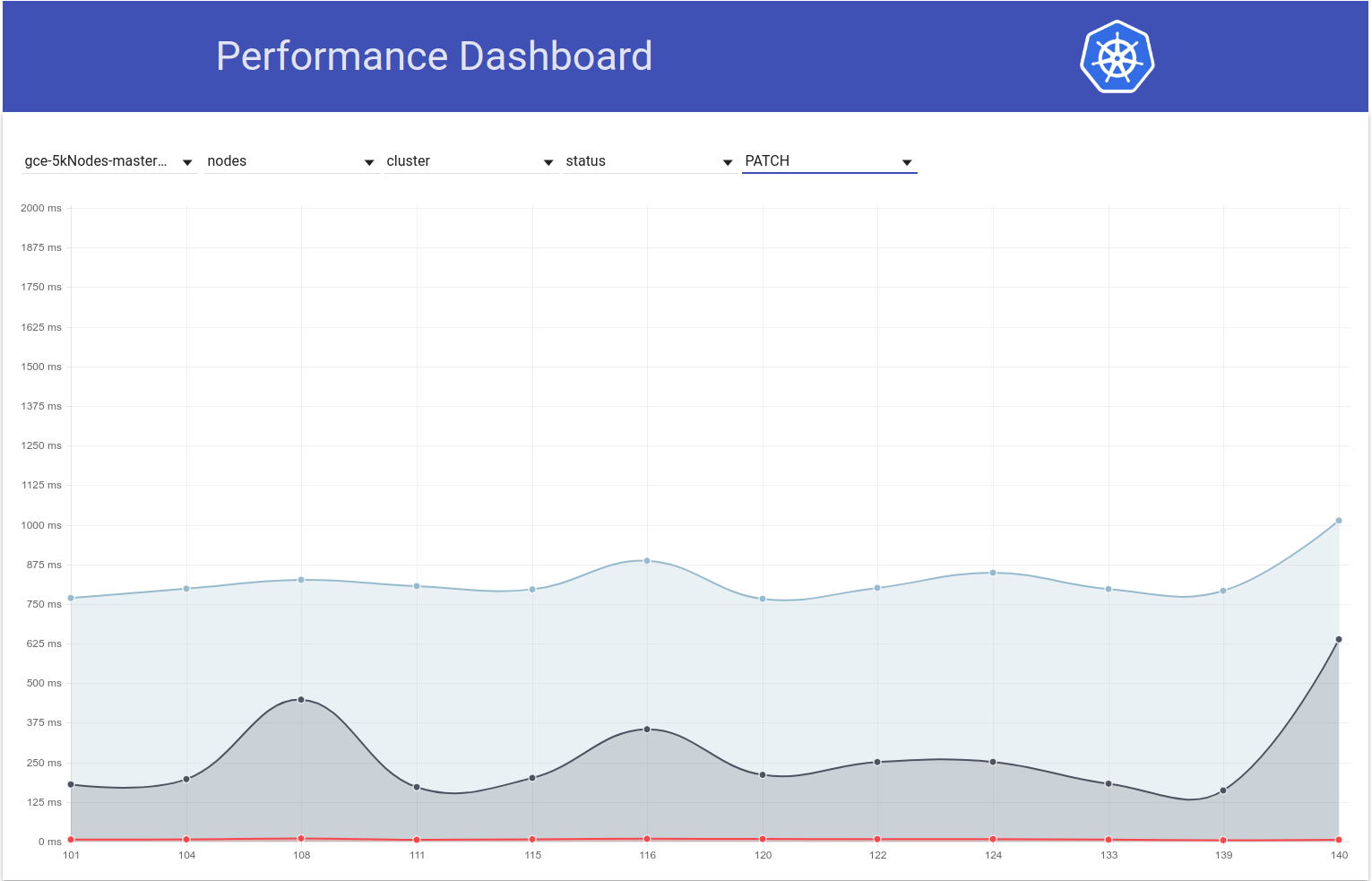1372x881 pixels.
Task: Click the x-axis label 133
Action: (x=1109, y=855)
